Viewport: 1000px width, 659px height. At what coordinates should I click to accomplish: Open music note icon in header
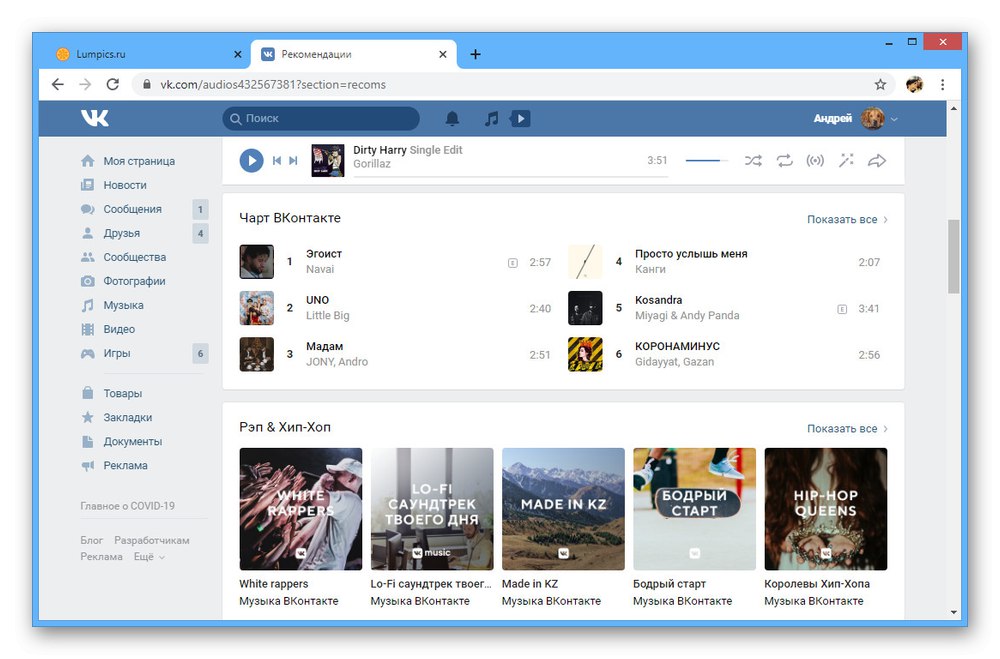coord(491,119)
